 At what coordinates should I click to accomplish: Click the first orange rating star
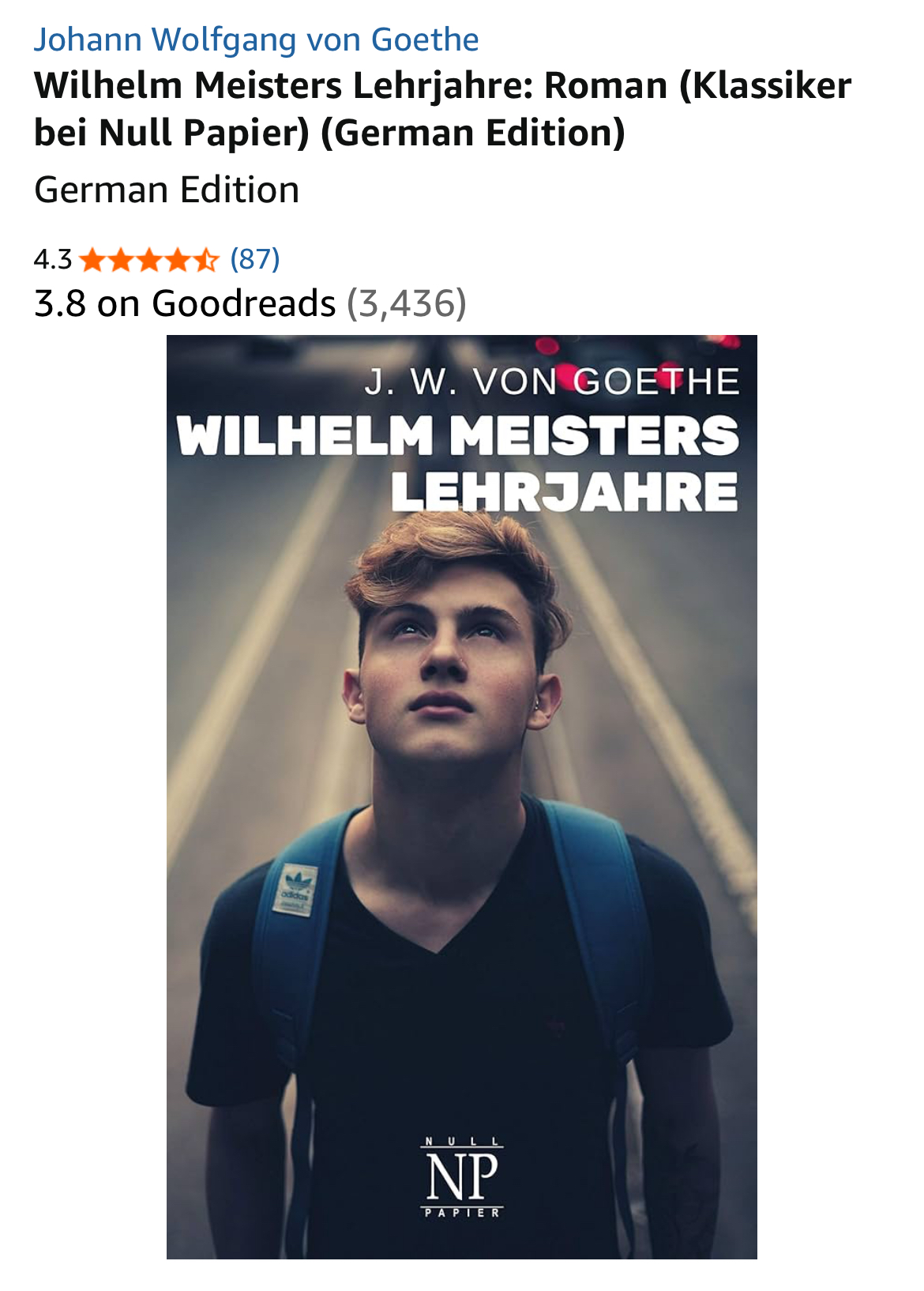click(x=93, y=259)
